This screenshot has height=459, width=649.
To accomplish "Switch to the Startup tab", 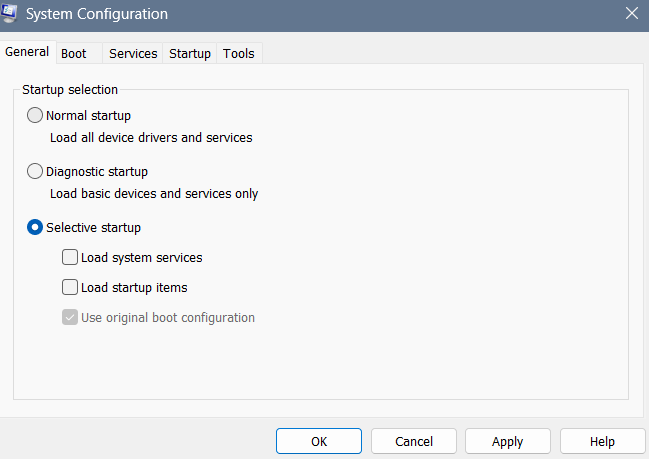I will [x=190, y=53].
